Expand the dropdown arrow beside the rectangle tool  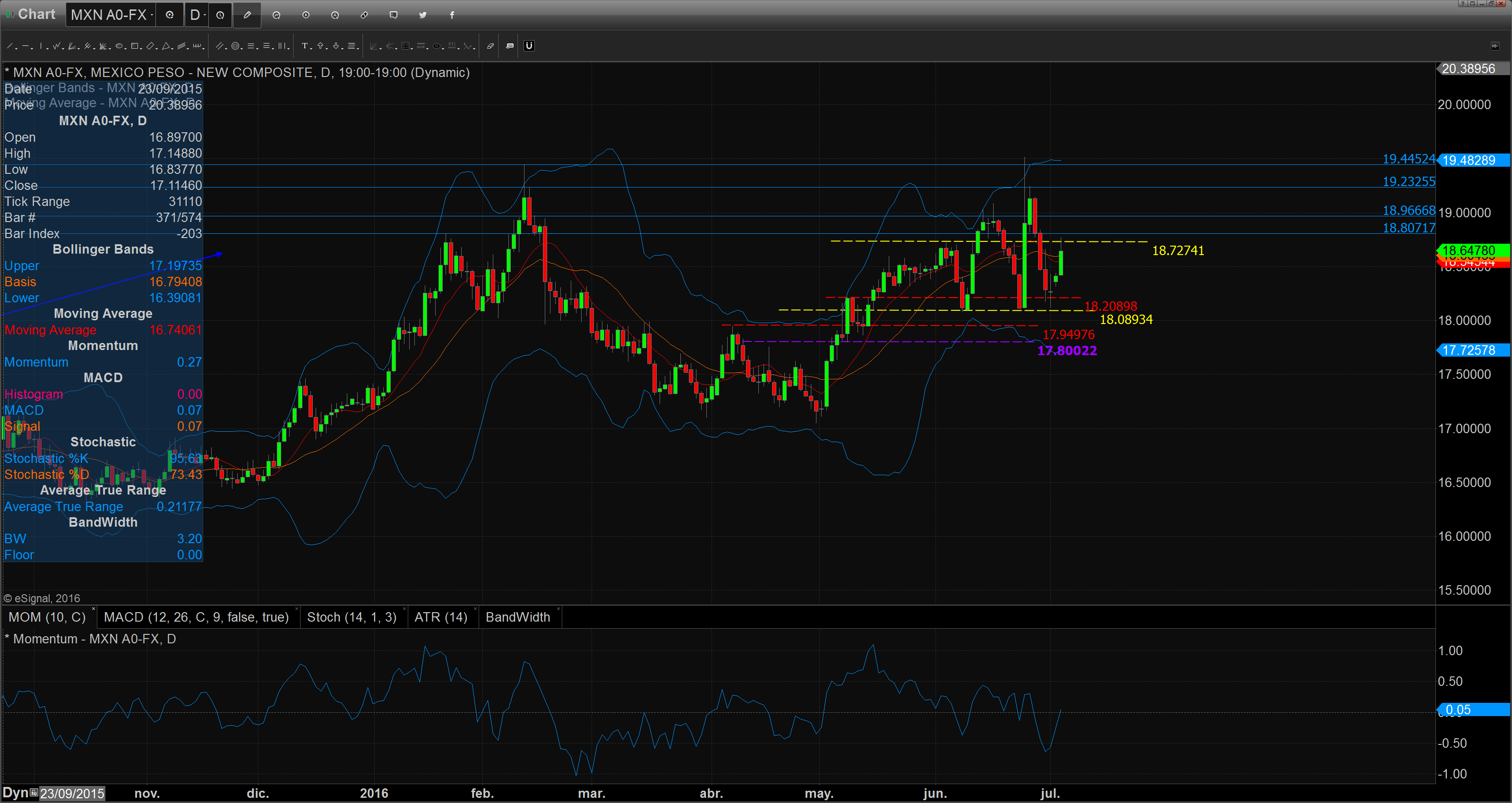pos(141,48)
